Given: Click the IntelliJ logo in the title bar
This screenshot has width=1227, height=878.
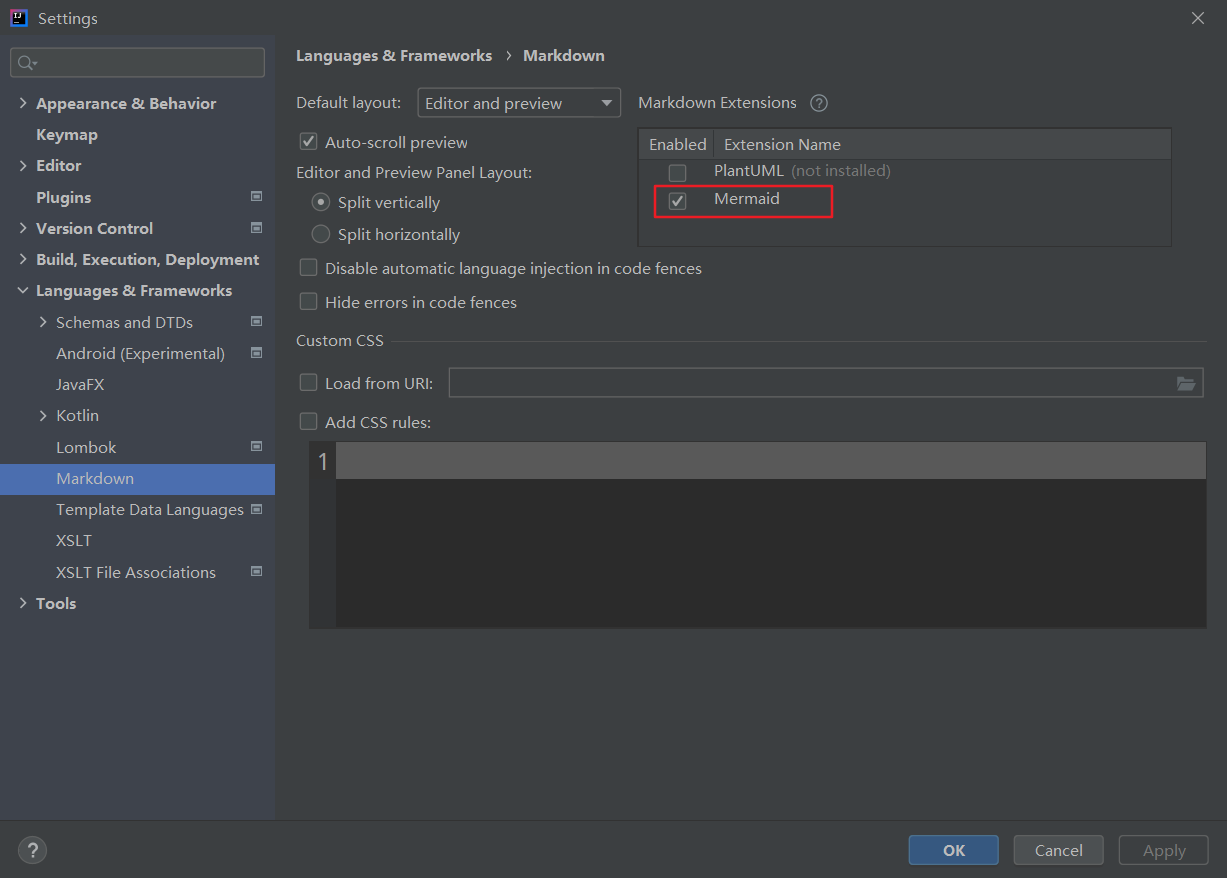Looking at the screenshot, I should [x=18, y=17].
